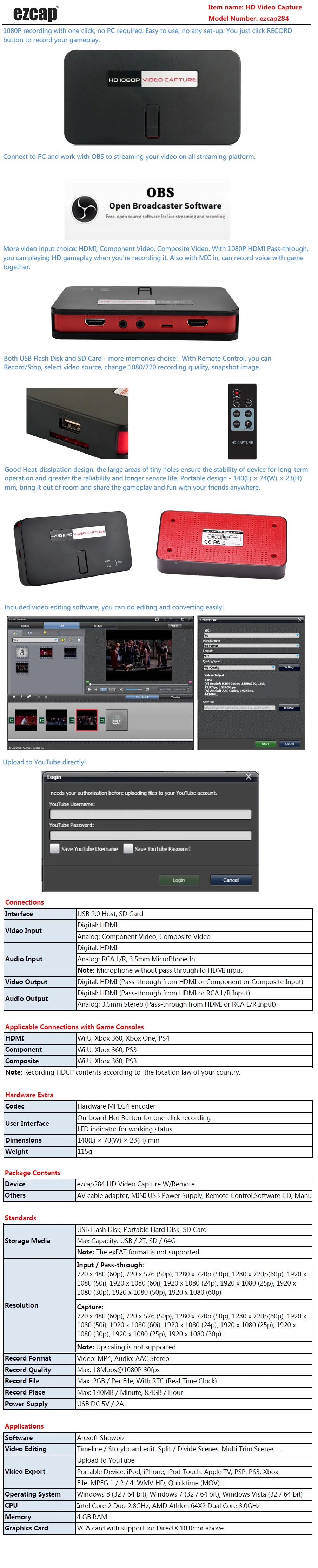
Task: Open the Capture tab in ArcSoft ShowBiz
Action: (25, 626)
